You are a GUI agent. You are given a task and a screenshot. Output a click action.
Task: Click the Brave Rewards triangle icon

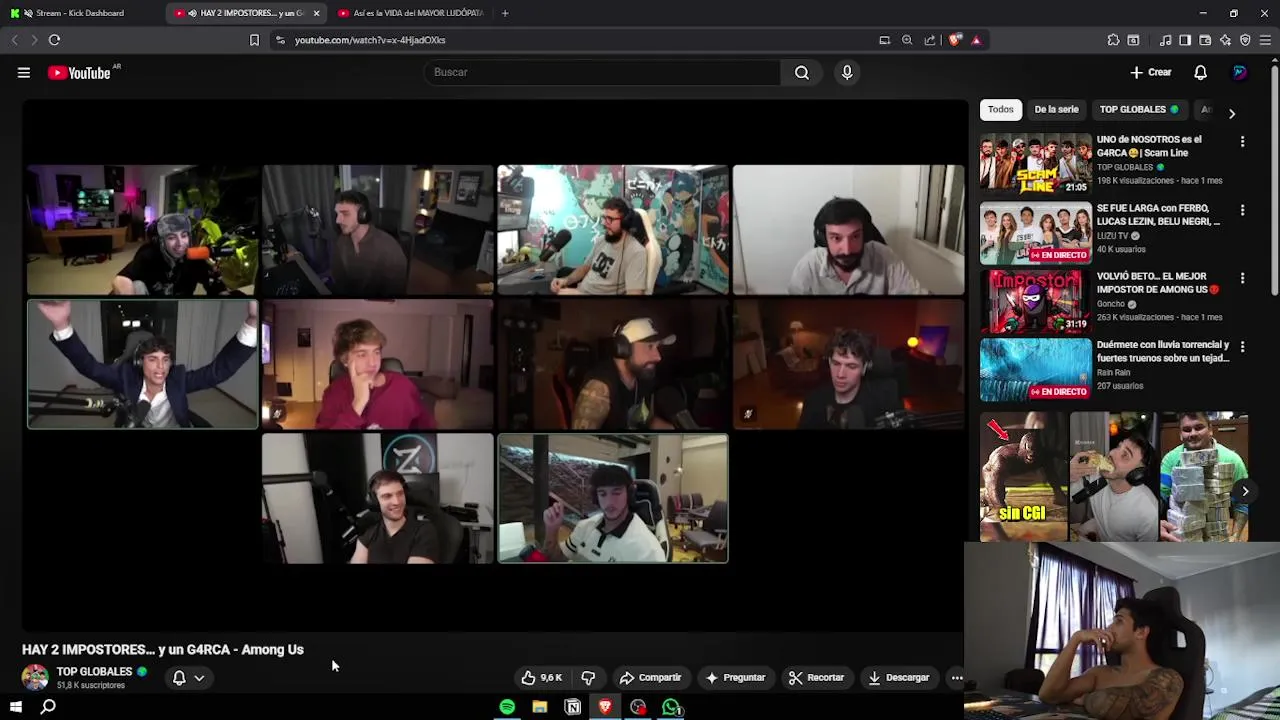[976, 40]
